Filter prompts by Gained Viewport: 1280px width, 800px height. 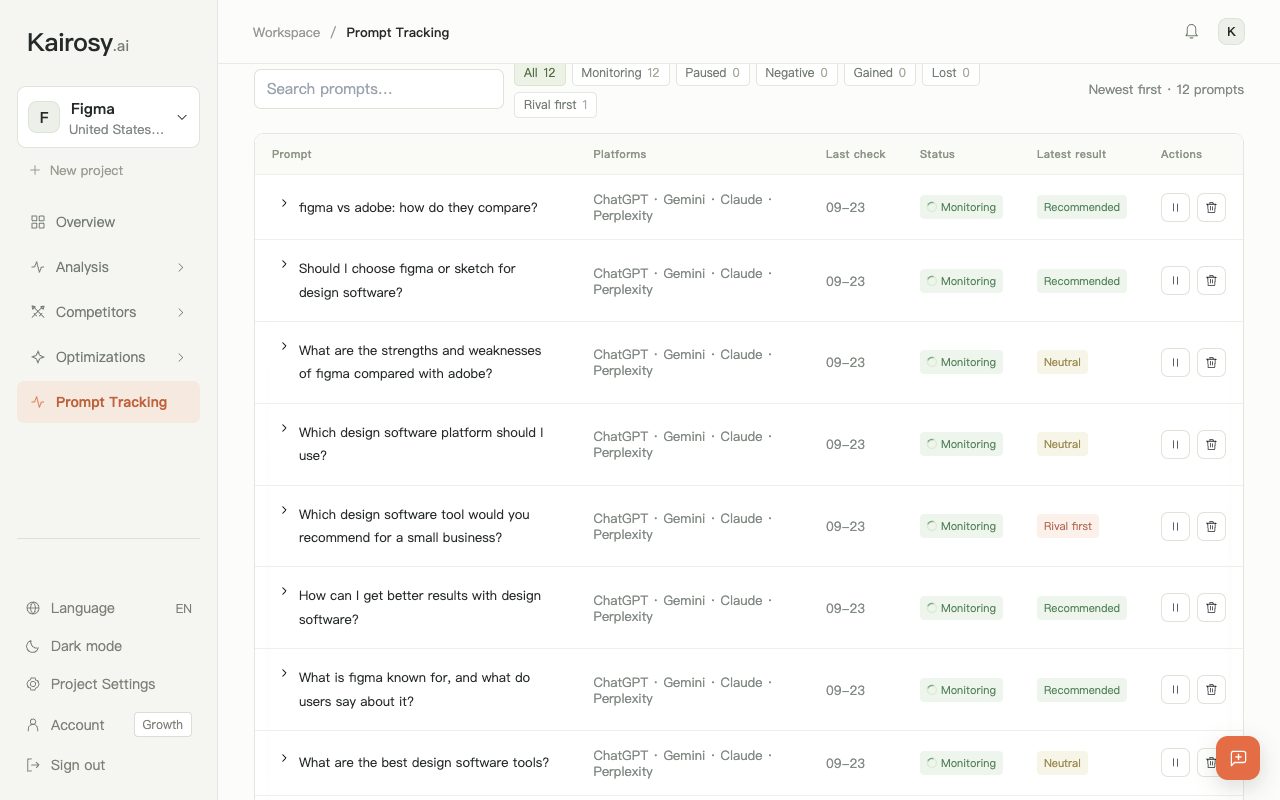880,73
